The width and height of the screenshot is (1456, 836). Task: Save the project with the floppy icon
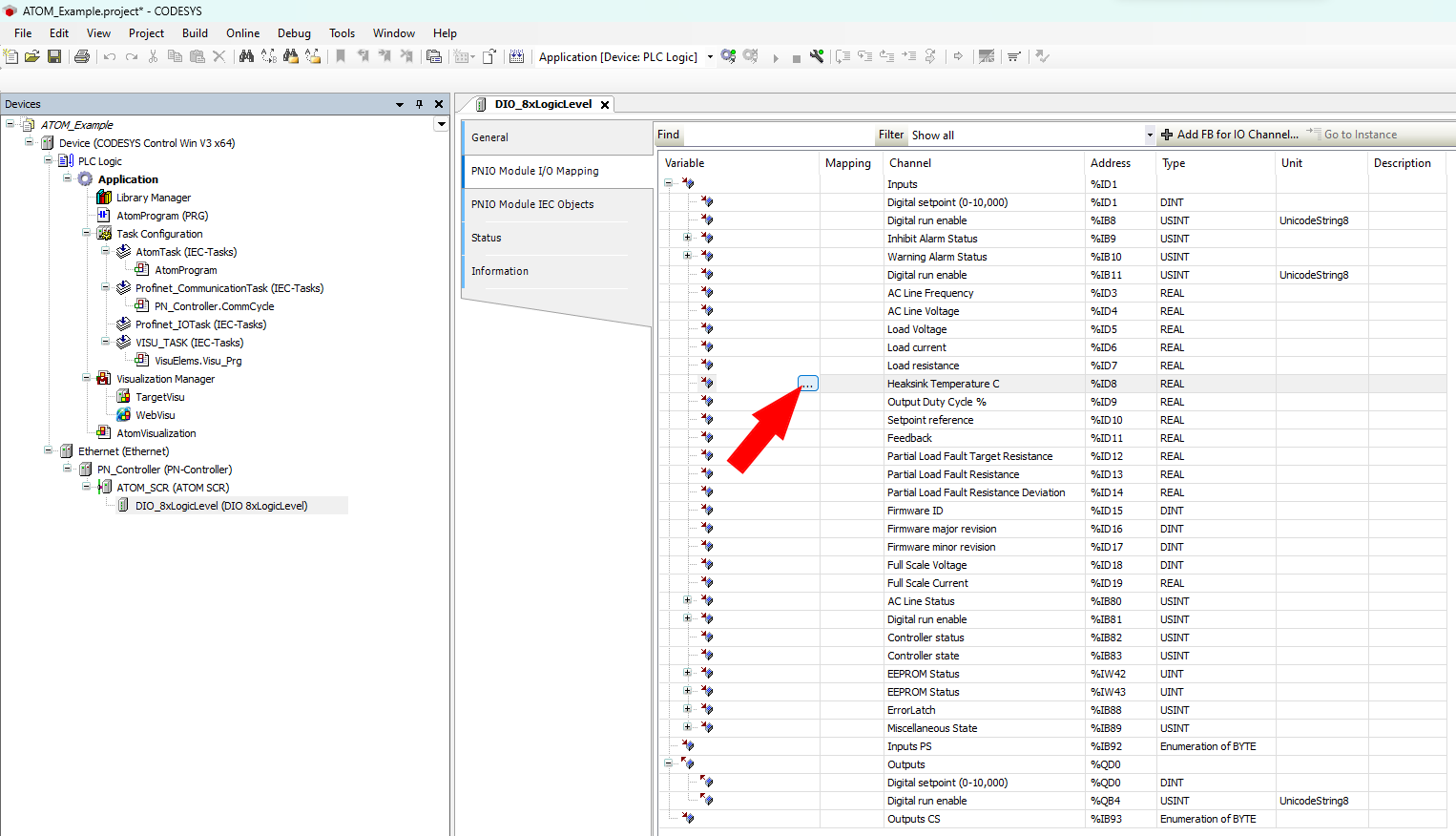(x=54, y=57)
